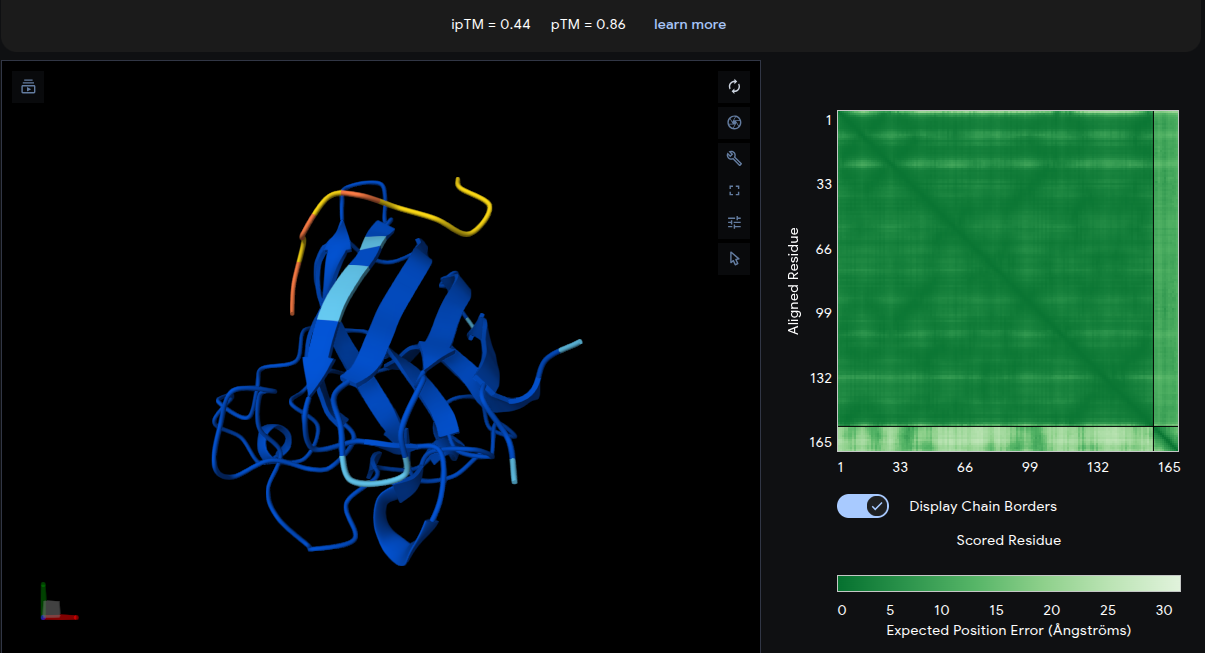This screenshot has width=1205, height=653.
Task: Open the wrench settings panel
Action: coord(734,158)
